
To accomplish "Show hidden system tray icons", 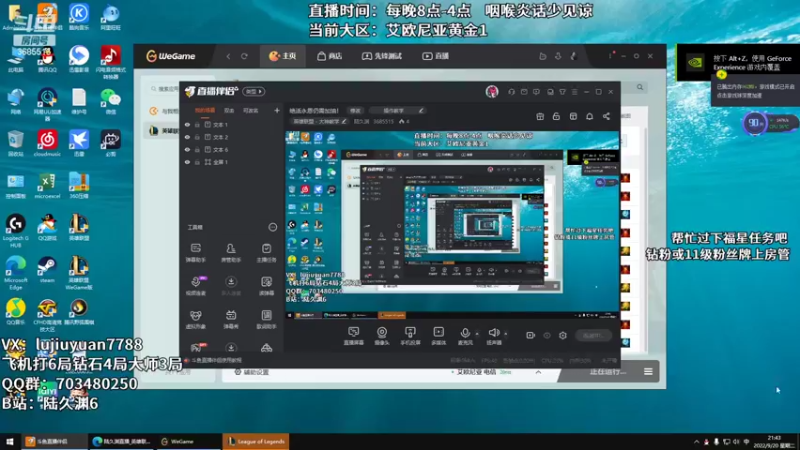I will (x=696, y=442).
